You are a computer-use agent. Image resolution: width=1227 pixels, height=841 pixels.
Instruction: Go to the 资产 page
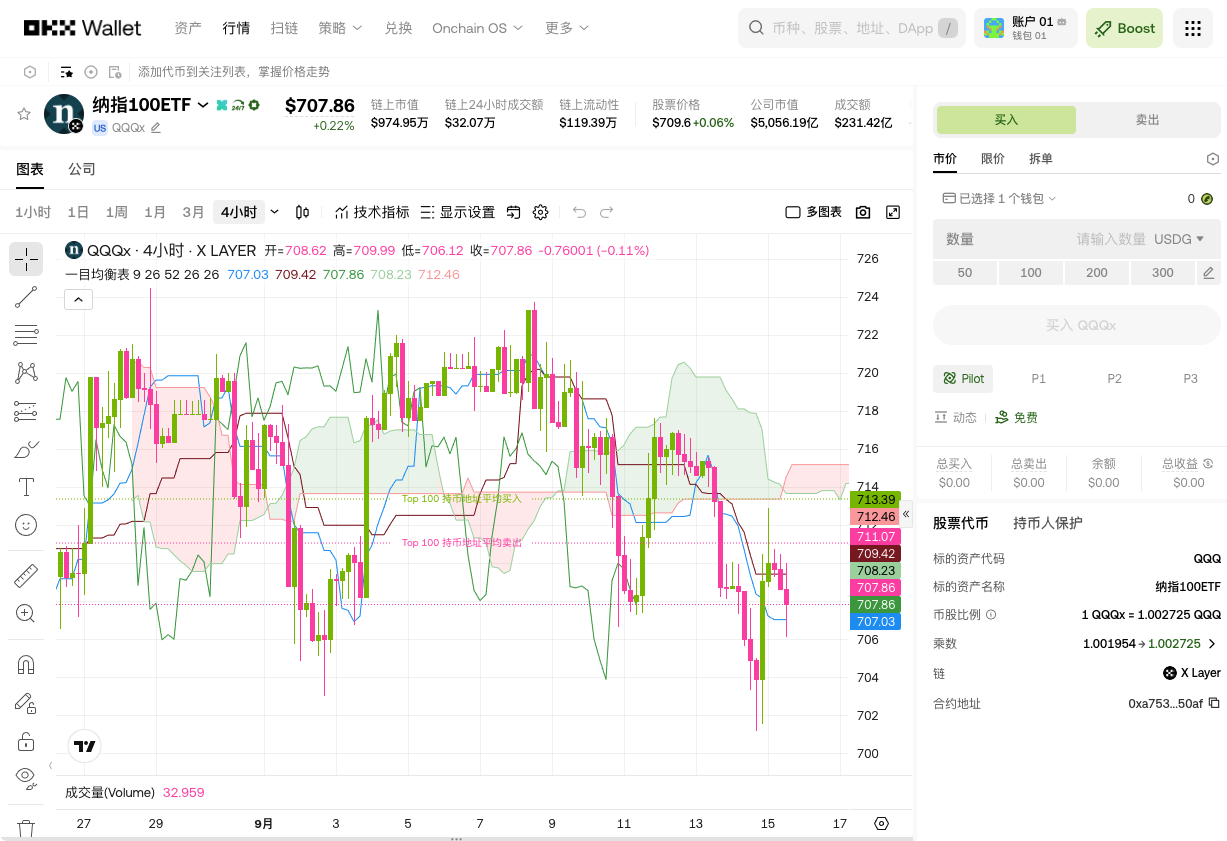tap(188, 28)
